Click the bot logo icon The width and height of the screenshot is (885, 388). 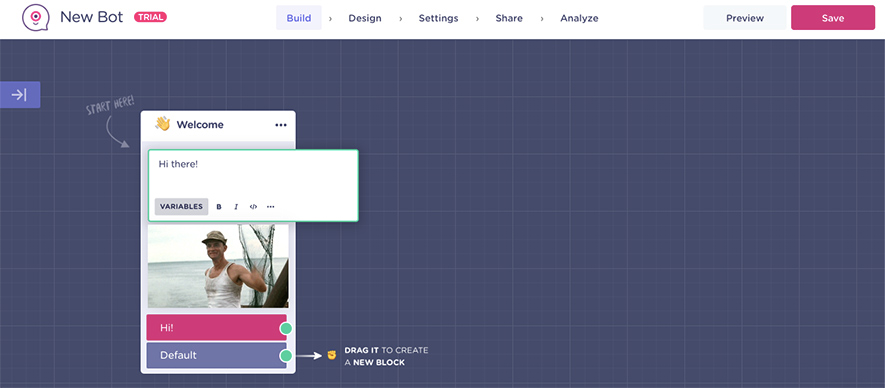click(35, 18)
